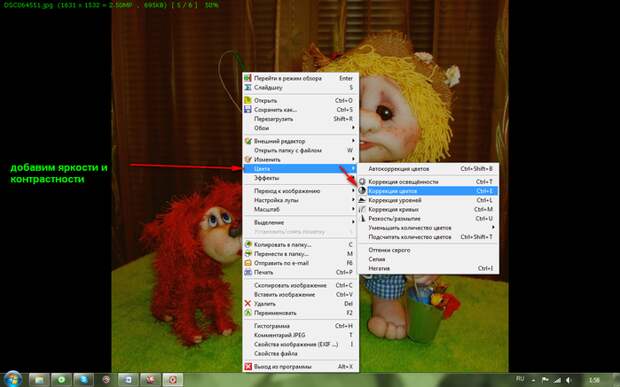Select 'Подсчитать количество цветов' entry
Image resolution: width=620 pixels, height=387 pixels.
(428, 237)
